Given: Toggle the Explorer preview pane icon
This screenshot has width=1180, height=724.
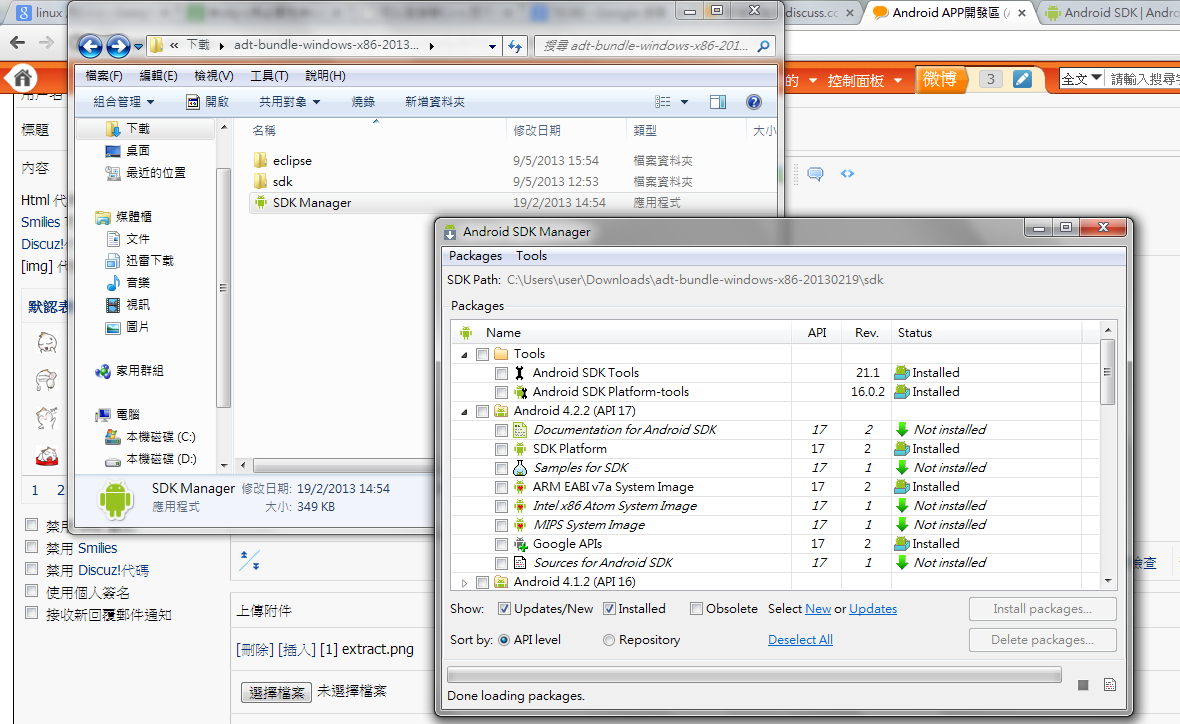Looking at the screenshot, I should click(x=718, y=102).
